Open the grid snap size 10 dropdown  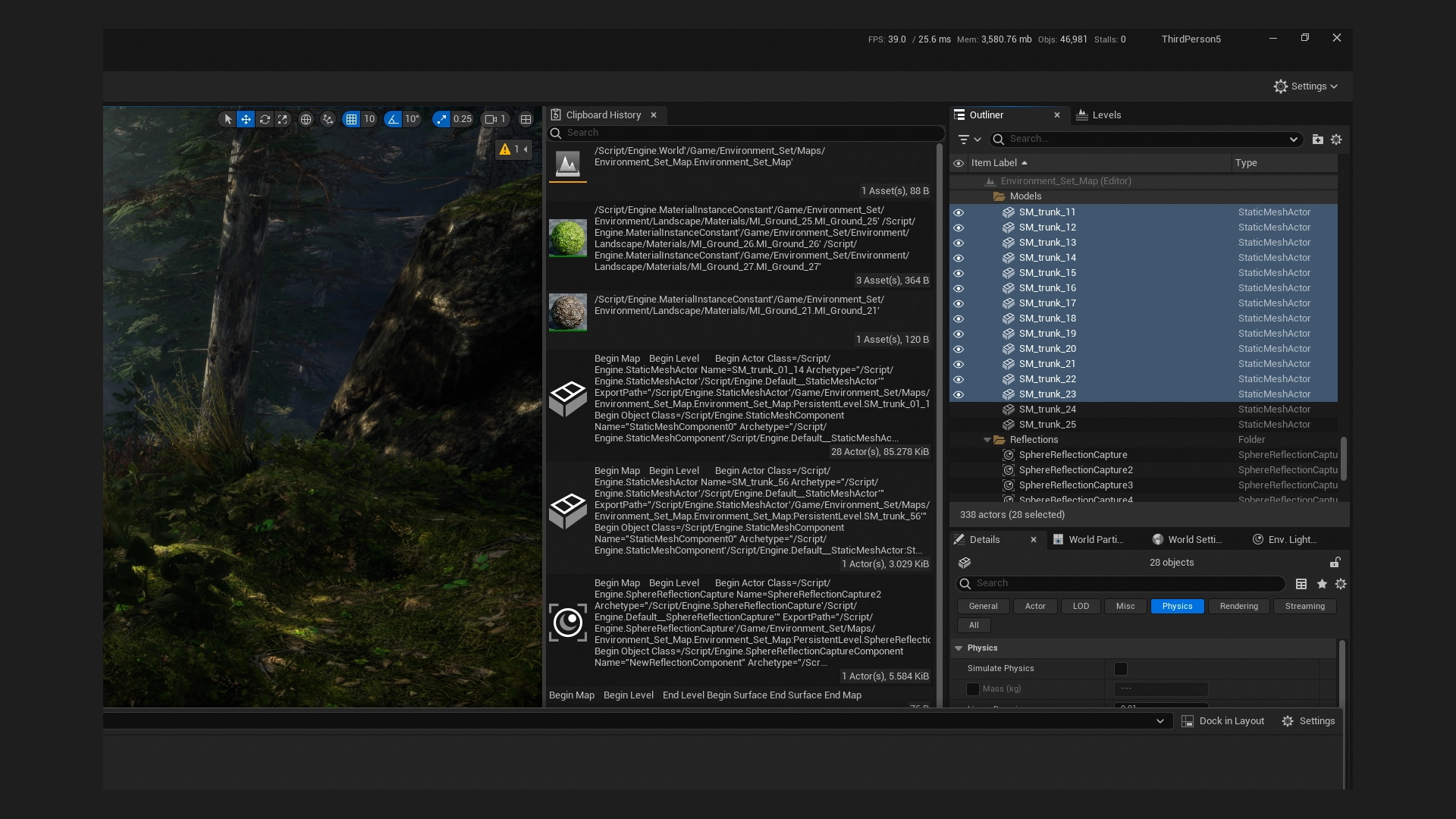[x=369, y=119]
